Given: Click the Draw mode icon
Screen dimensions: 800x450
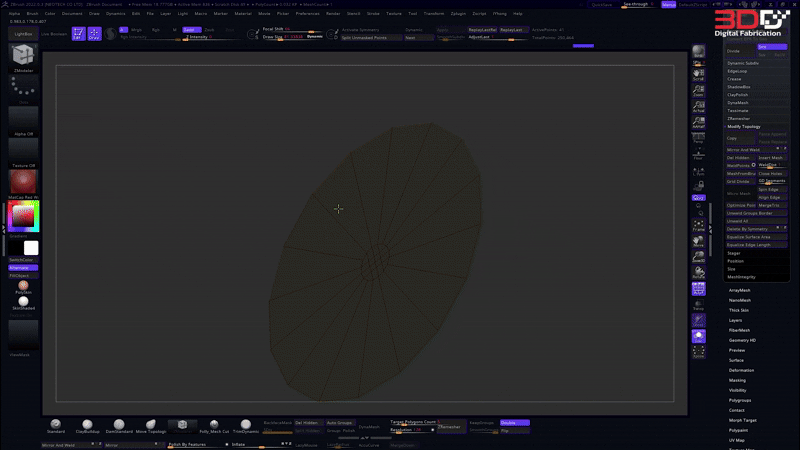Looking at the screenshot, I should (95, 33).
